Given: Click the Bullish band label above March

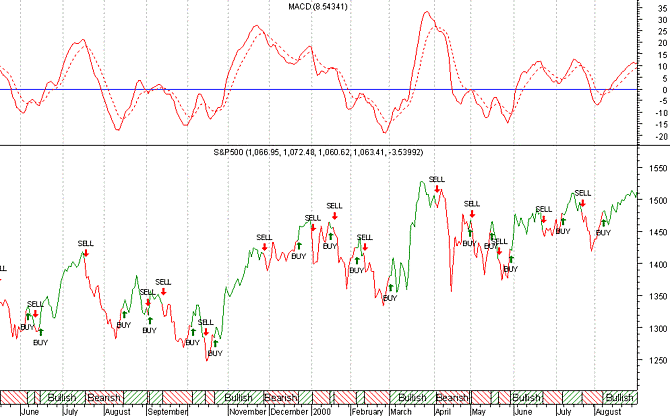Looking at the screenshot, I should pyautogui.click(x=412, y=398).
